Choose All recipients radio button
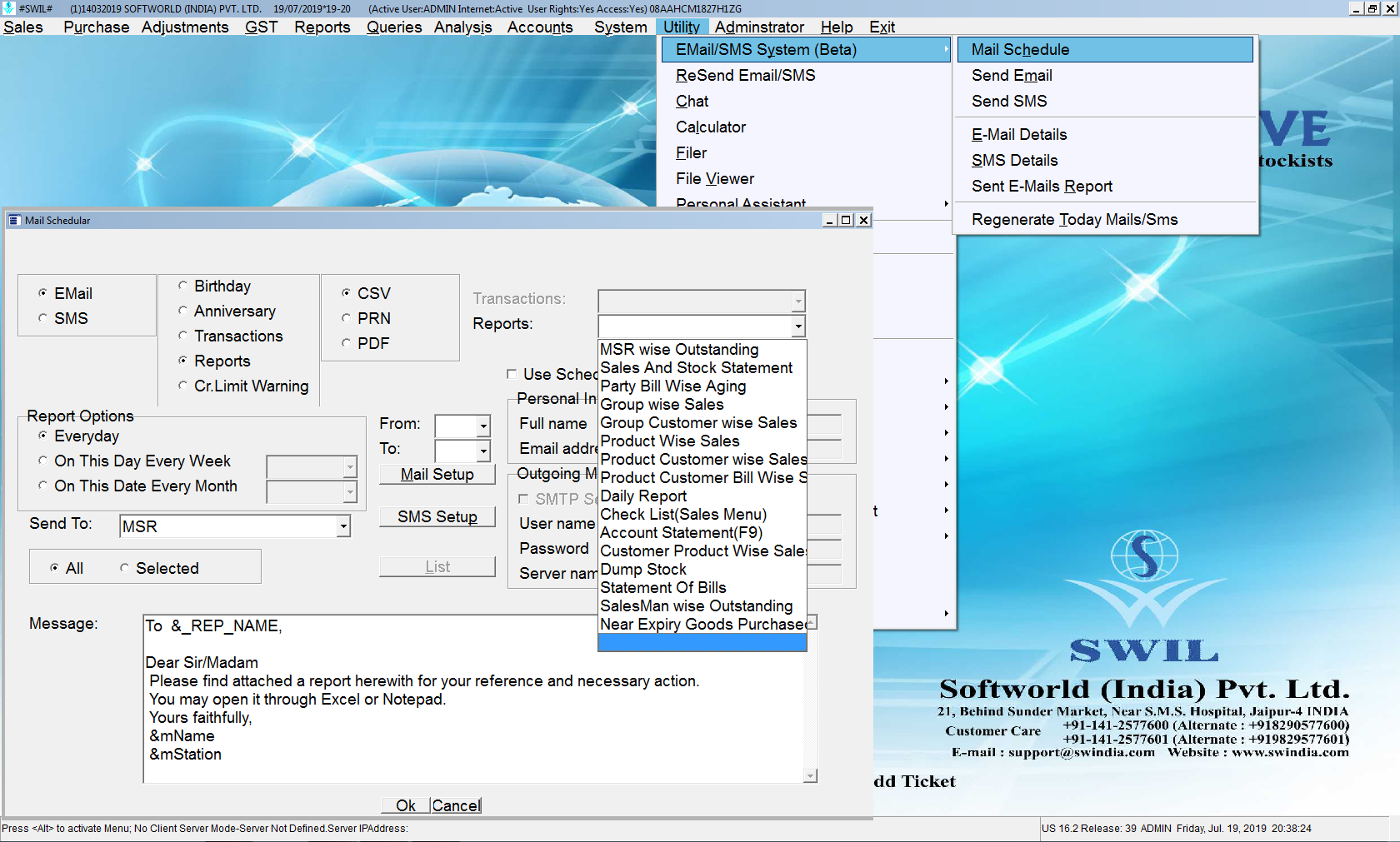This screenshot has height=842, width=1400. pyautogui.click(x=54, y=568)
